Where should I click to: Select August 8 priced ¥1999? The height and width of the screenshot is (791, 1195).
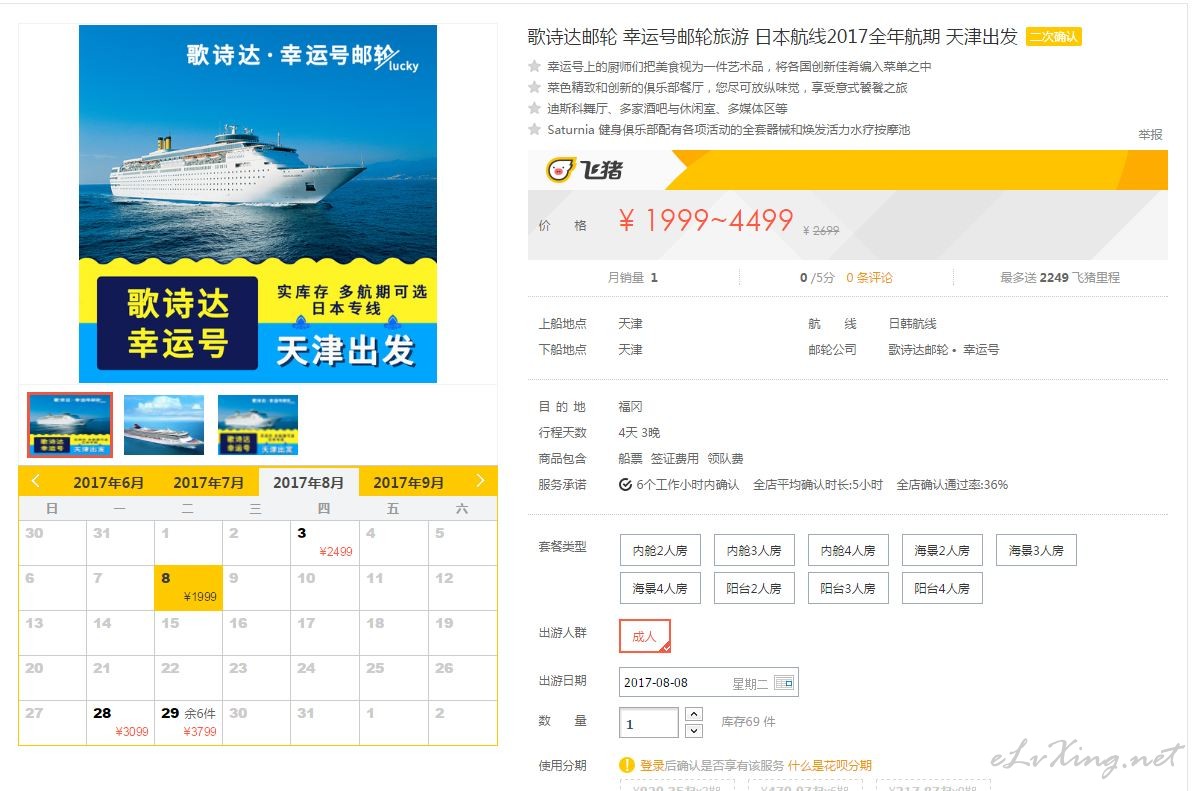(x=188, y=588)
